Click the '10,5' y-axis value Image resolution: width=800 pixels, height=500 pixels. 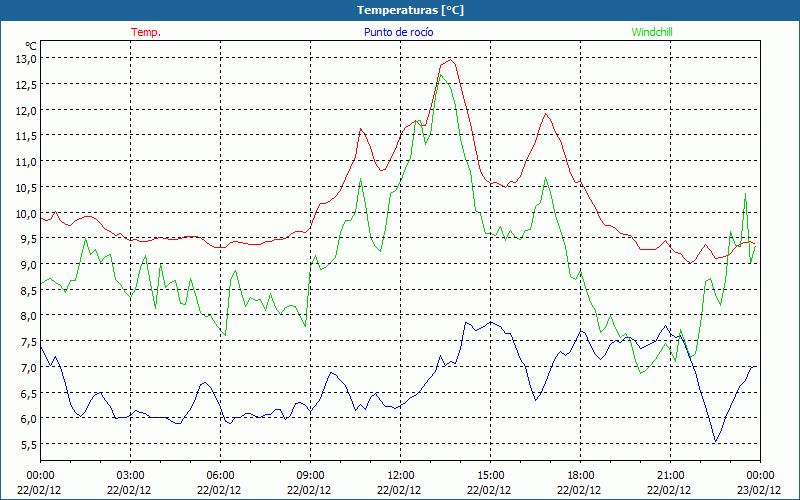(27, 187)
